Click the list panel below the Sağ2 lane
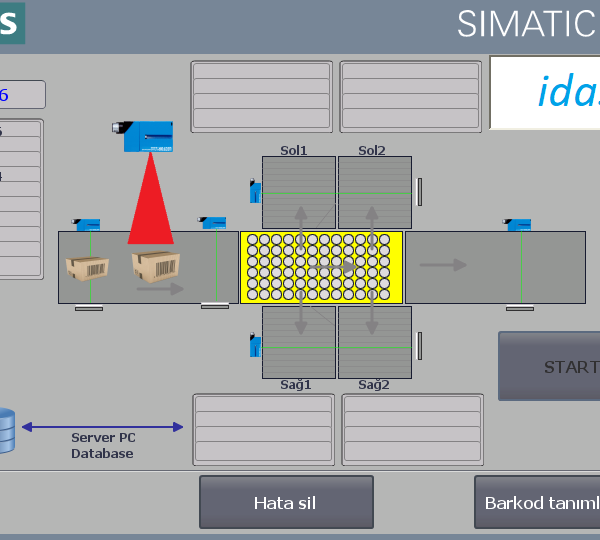This screenshot has width=600, height=540. [x=412, y=429]
